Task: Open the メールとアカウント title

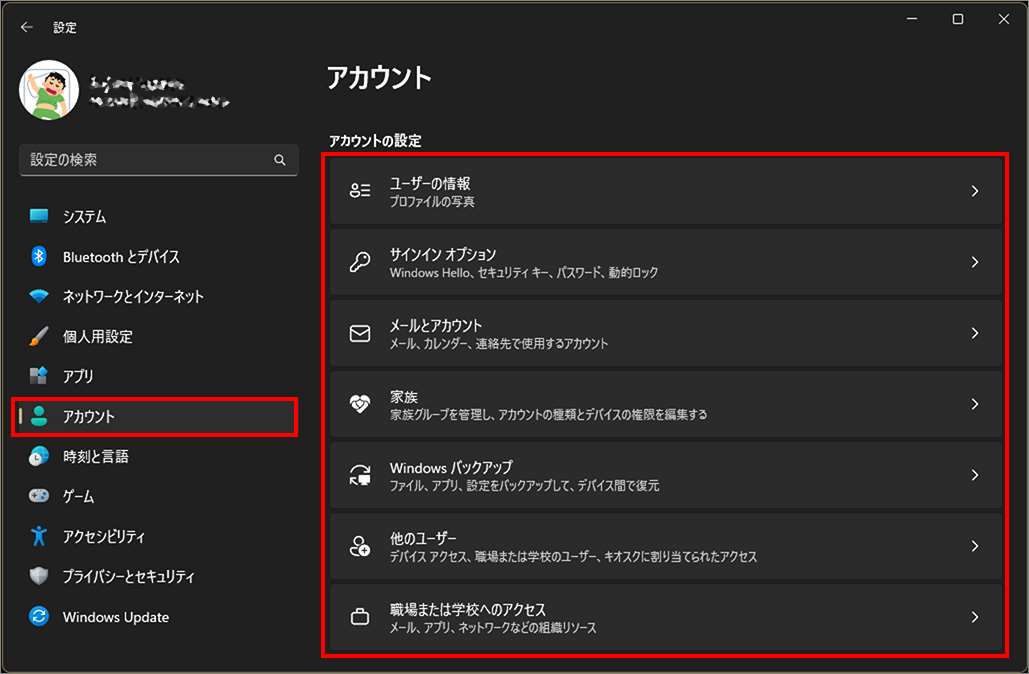Action: coord(436,326)
